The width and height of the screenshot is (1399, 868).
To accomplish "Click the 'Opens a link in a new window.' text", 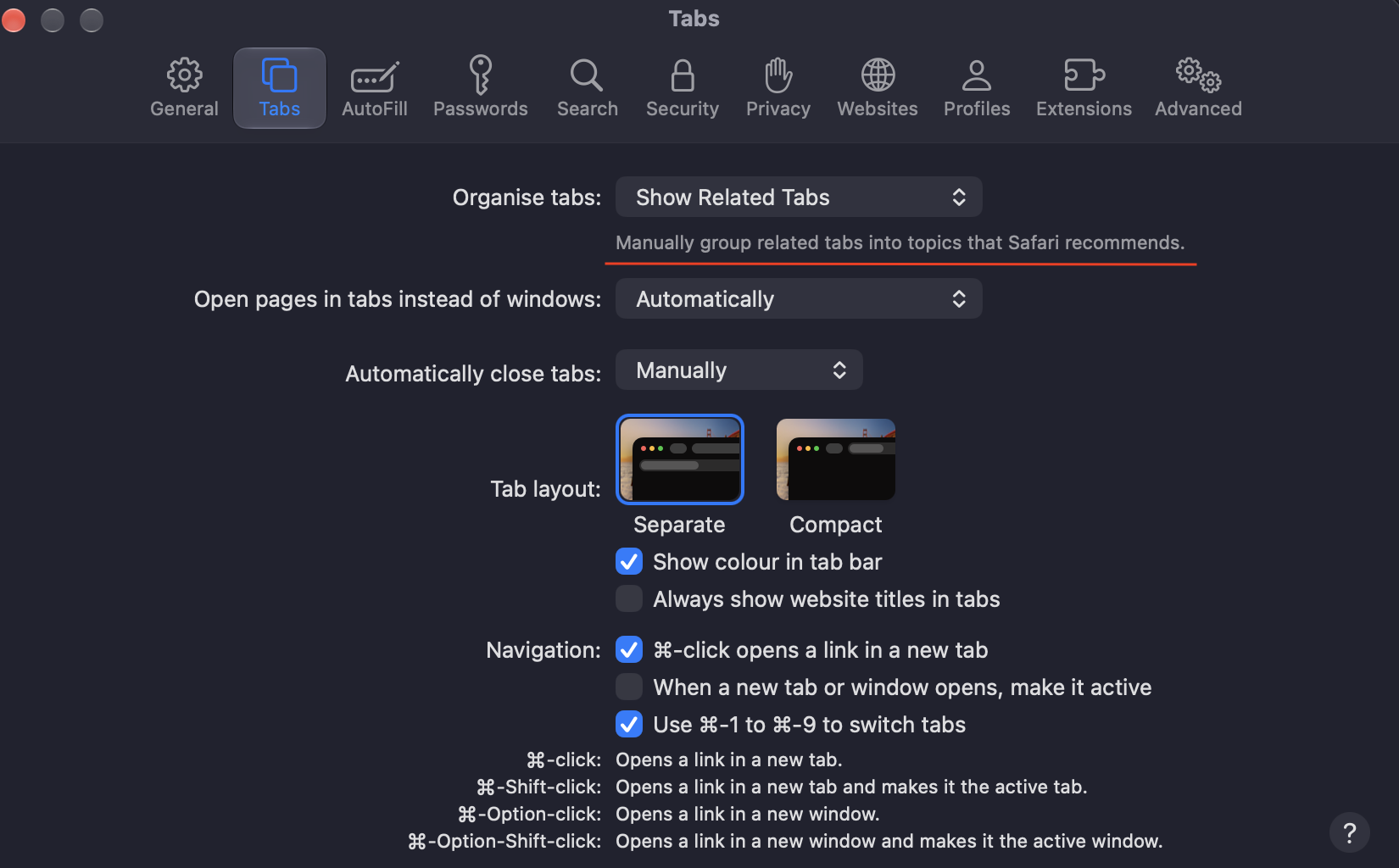I will (x=747, y=815).
